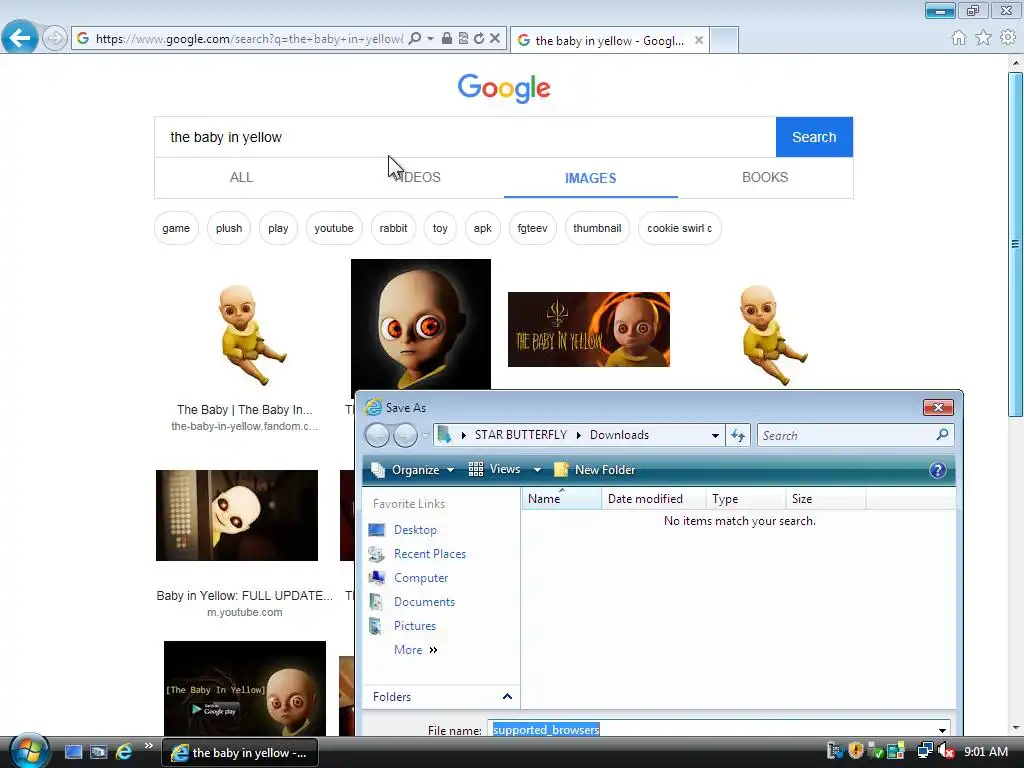Click the compatibility view icon in address bar
The image size is (1024, 768).
pyautogui.click(x=463, y=39)
